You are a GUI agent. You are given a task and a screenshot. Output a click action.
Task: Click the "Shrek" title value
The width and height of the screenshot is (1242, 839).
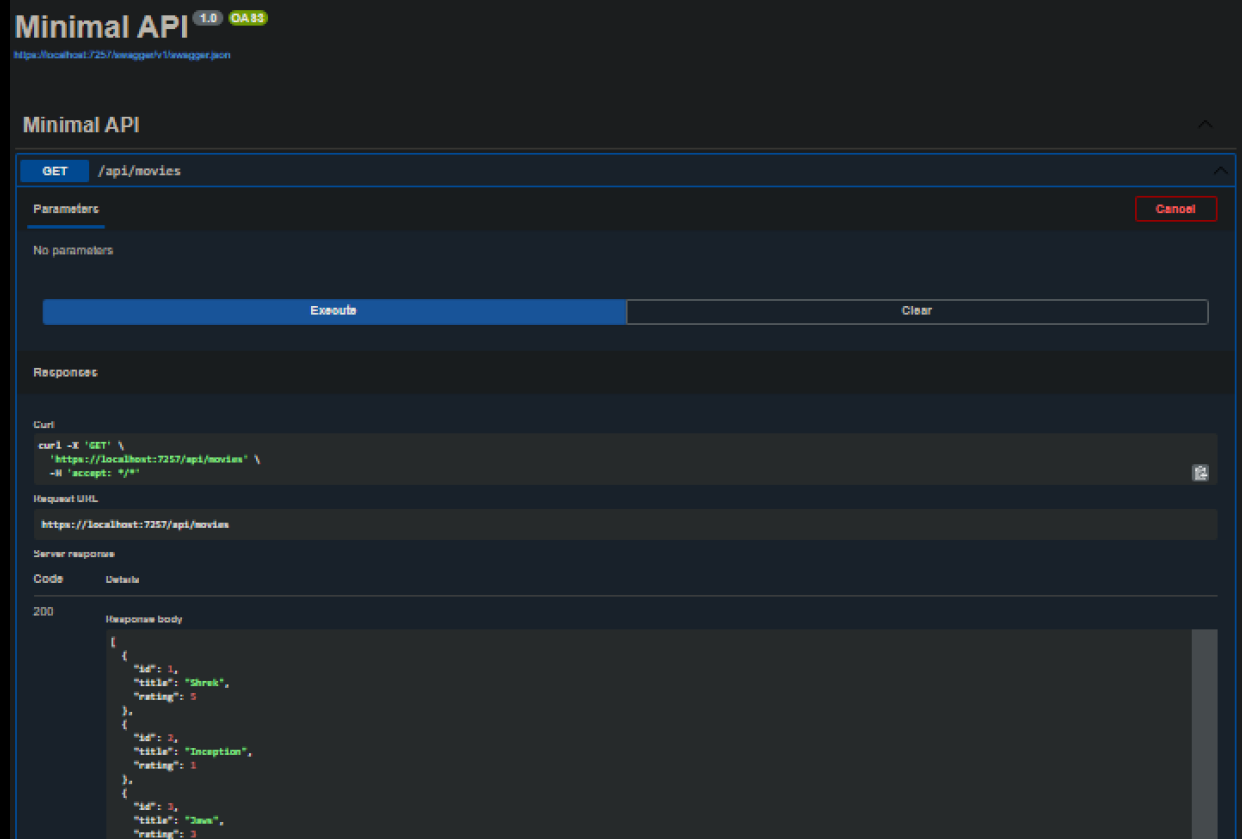coord(204,683)
